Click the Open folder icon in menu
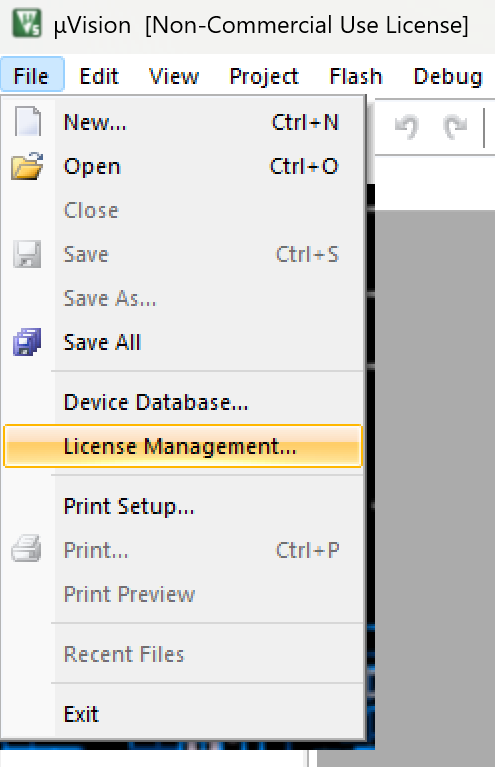The width and height of the screenshot is (495, 767). 27,166
